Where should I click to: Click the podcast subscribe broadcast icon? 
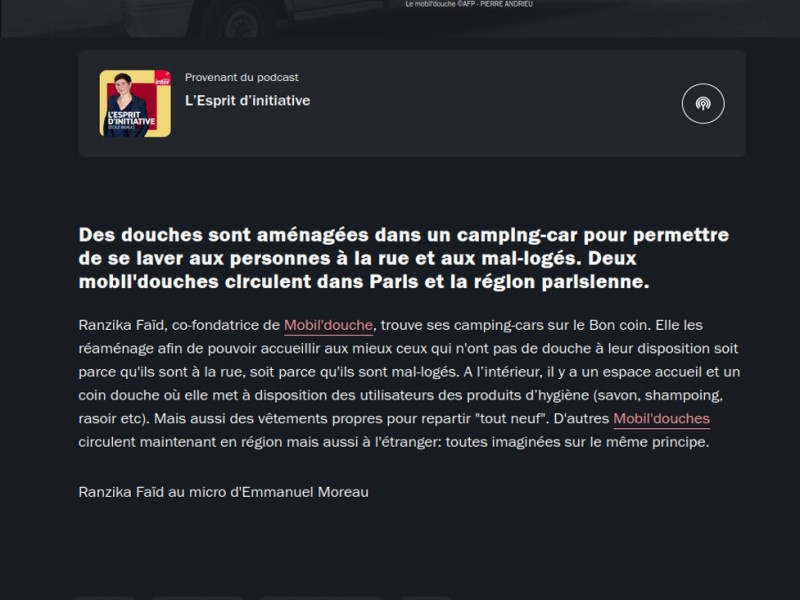click(x=703, y=104)
